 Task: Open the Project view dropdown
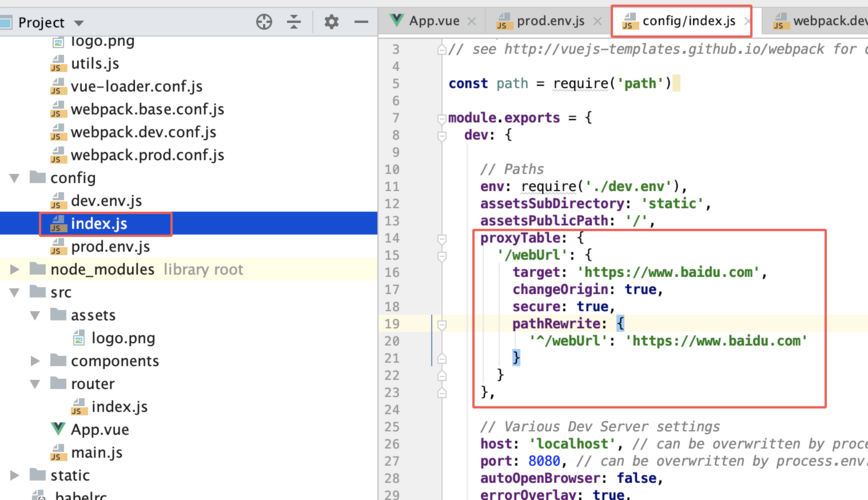pyautogui.click(x=79, y=23)
